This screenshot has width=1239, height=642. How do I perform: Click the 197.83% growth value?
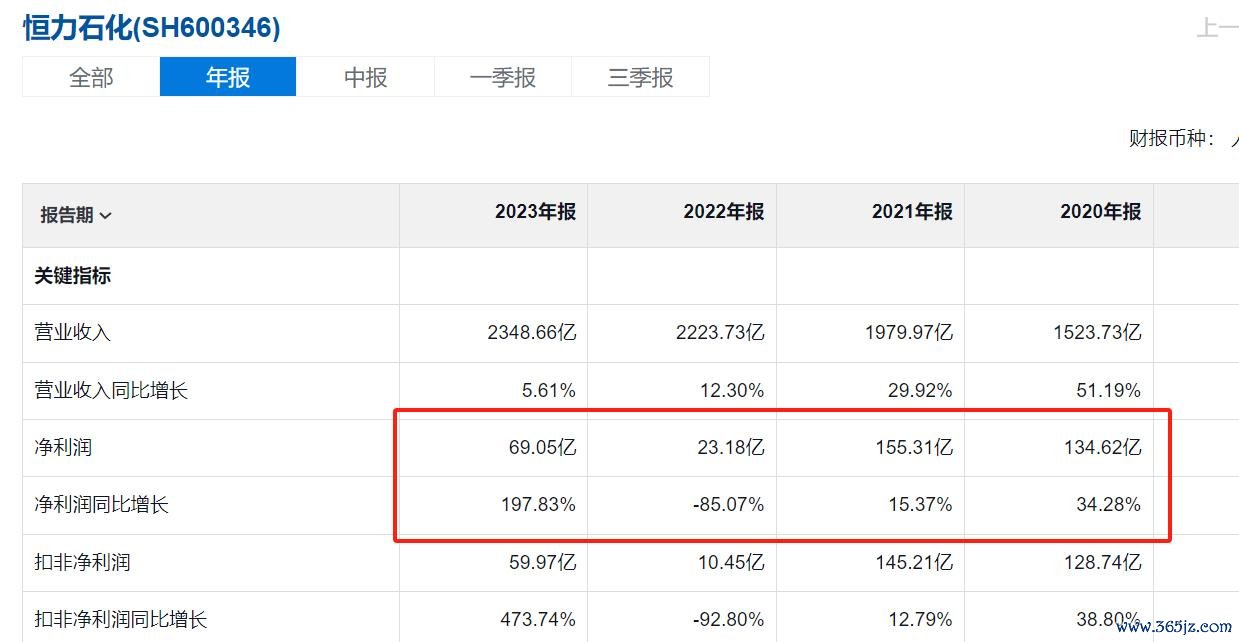click(x=538, y=505)
